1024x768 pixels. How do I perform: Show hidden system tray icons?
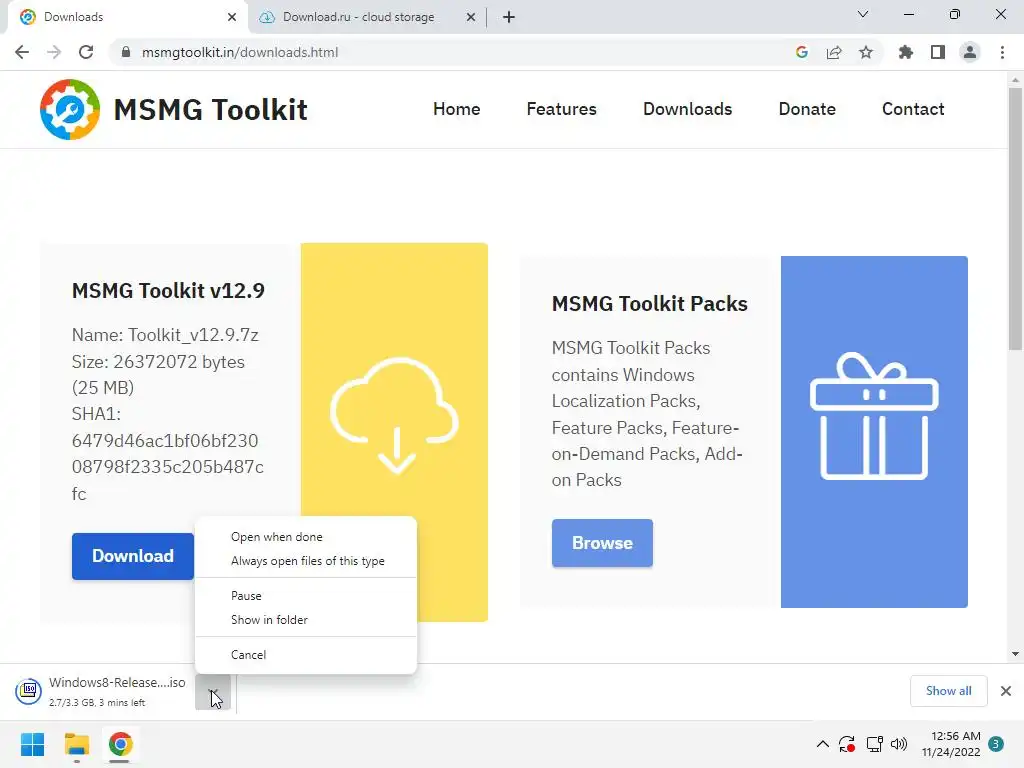point(823,744)
